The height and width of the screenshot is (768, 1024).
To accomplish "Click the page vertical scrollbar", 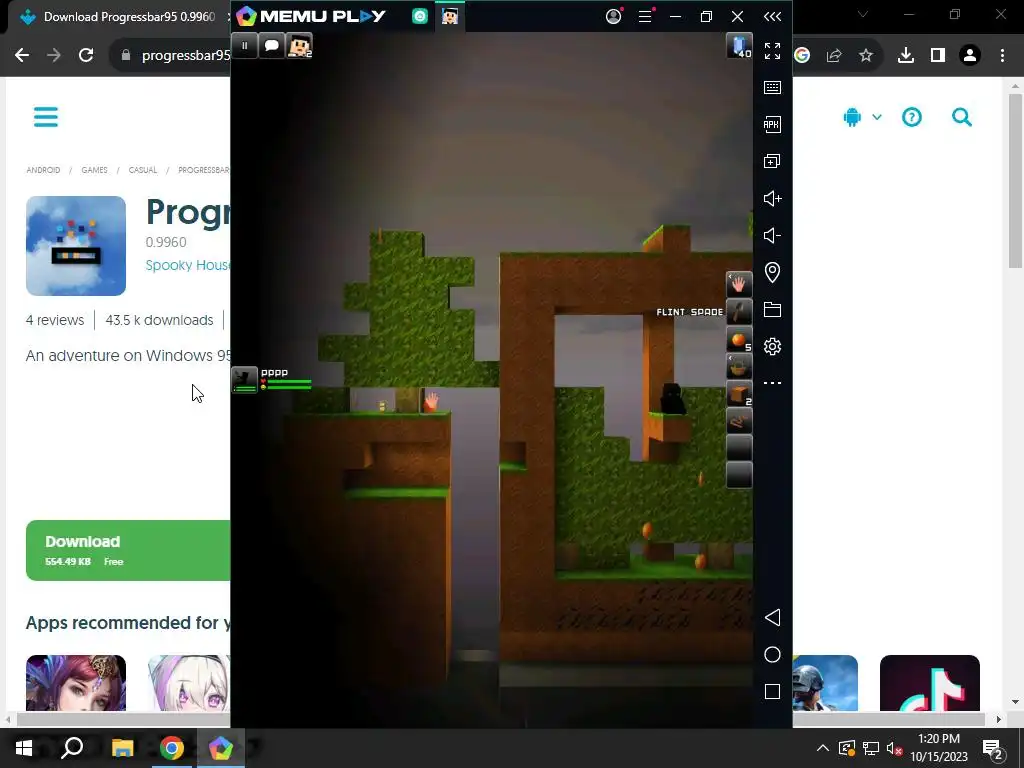I will (x=1015, y=180).
